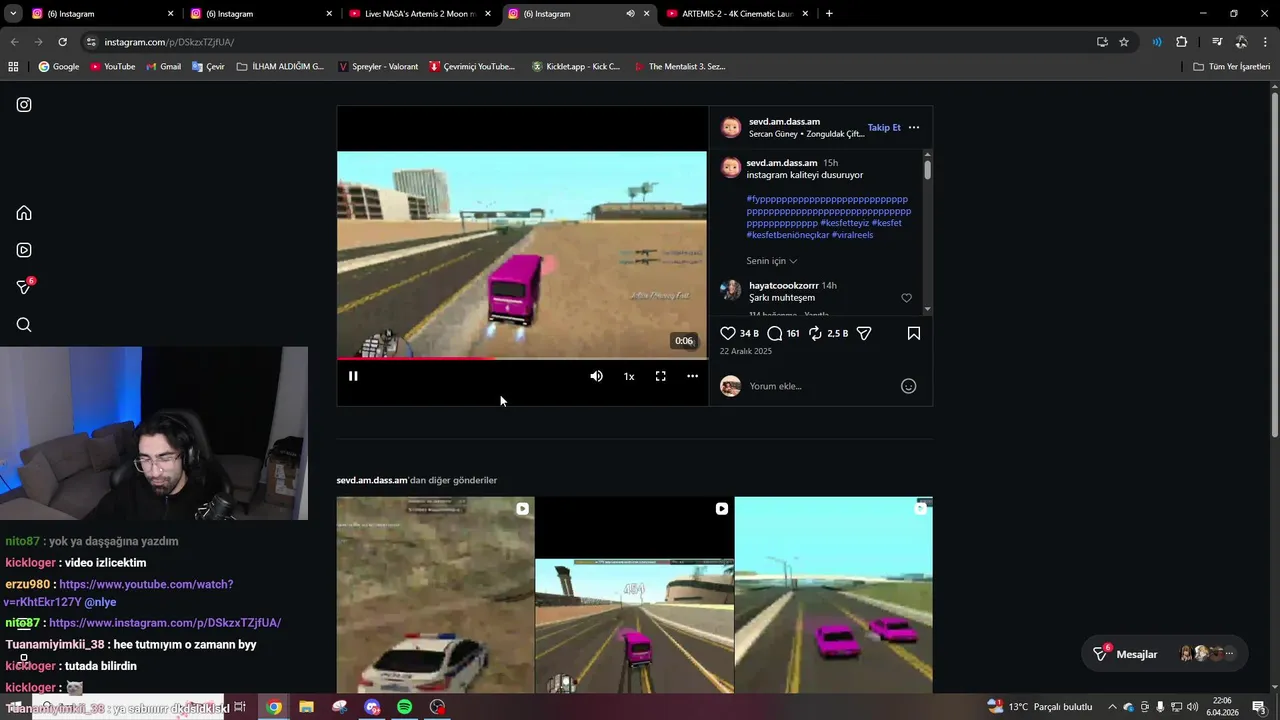Open File Explorer from the taskbar
The height and width of the screenshot is (720, 1280).
coord(306,707)
